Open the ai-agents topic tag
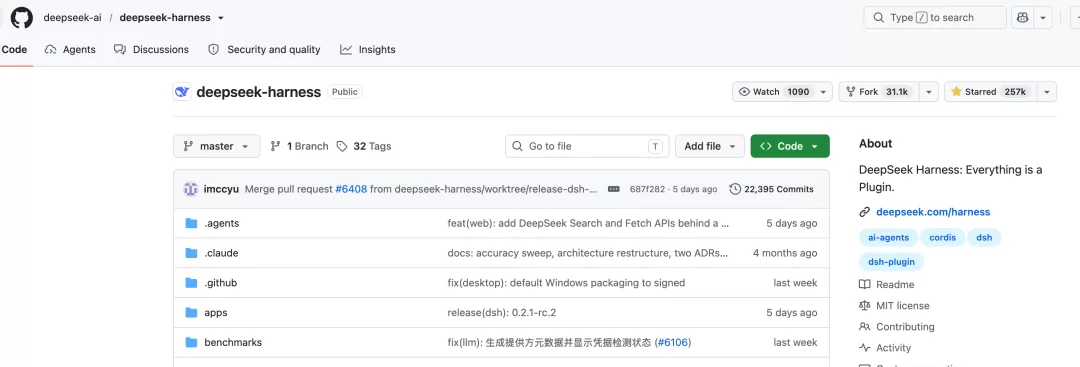This screenshot has width=1080, height=367. click(888, 238)
